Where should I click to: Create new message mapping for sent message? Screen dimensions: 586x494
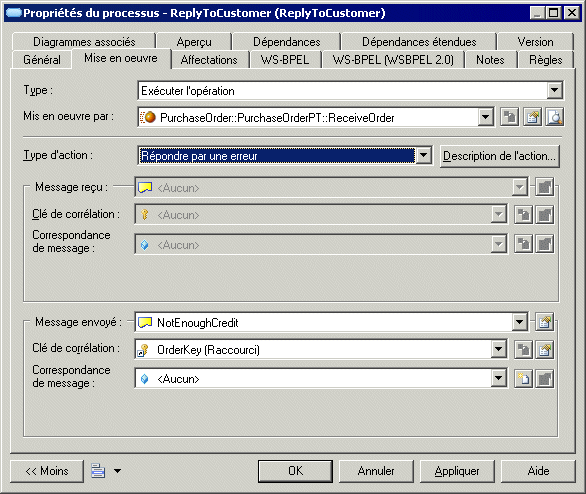click(523, 379)
